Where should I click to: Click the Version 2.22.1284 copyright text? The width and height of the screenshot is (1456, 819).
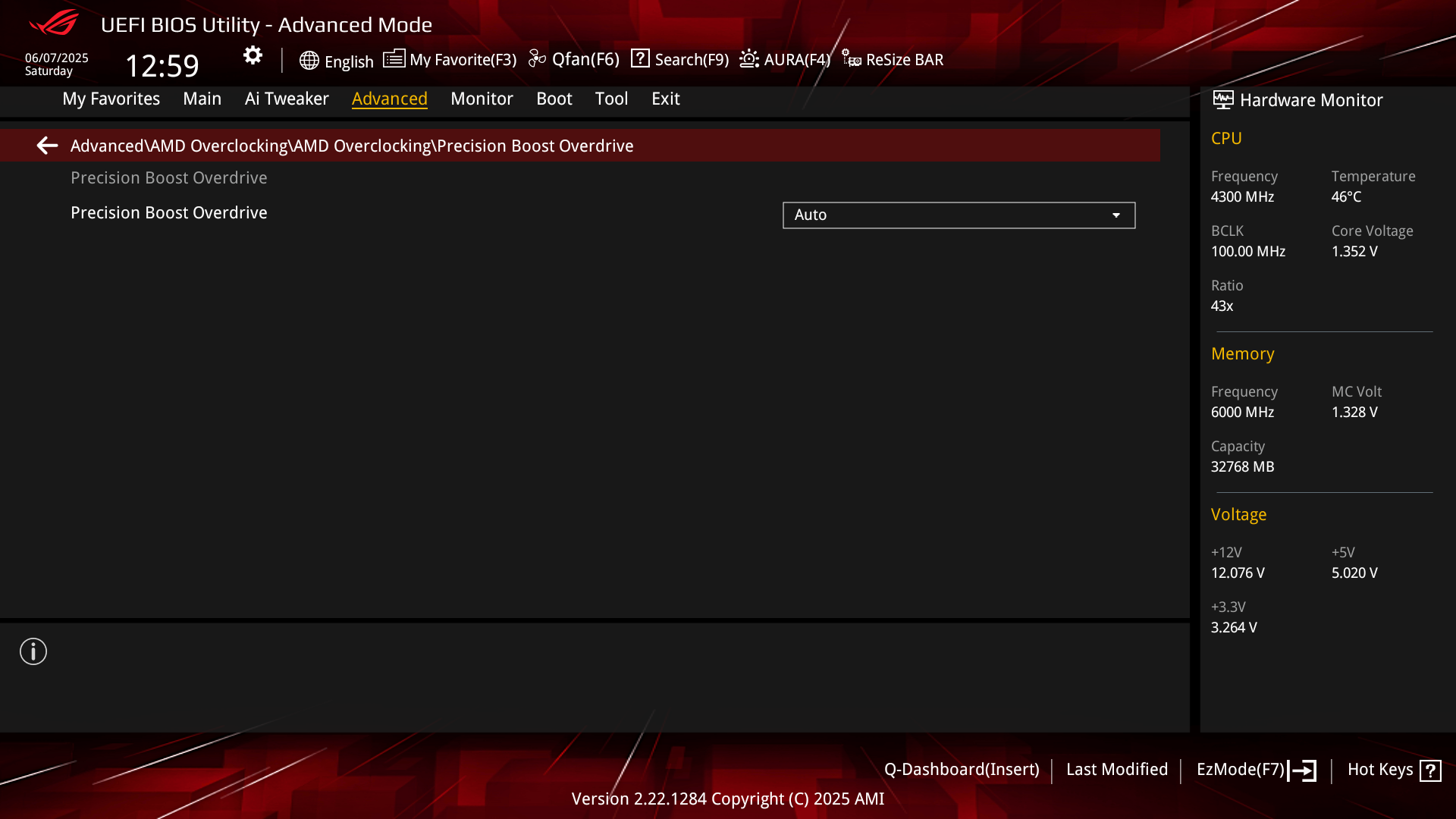point(728,799)
